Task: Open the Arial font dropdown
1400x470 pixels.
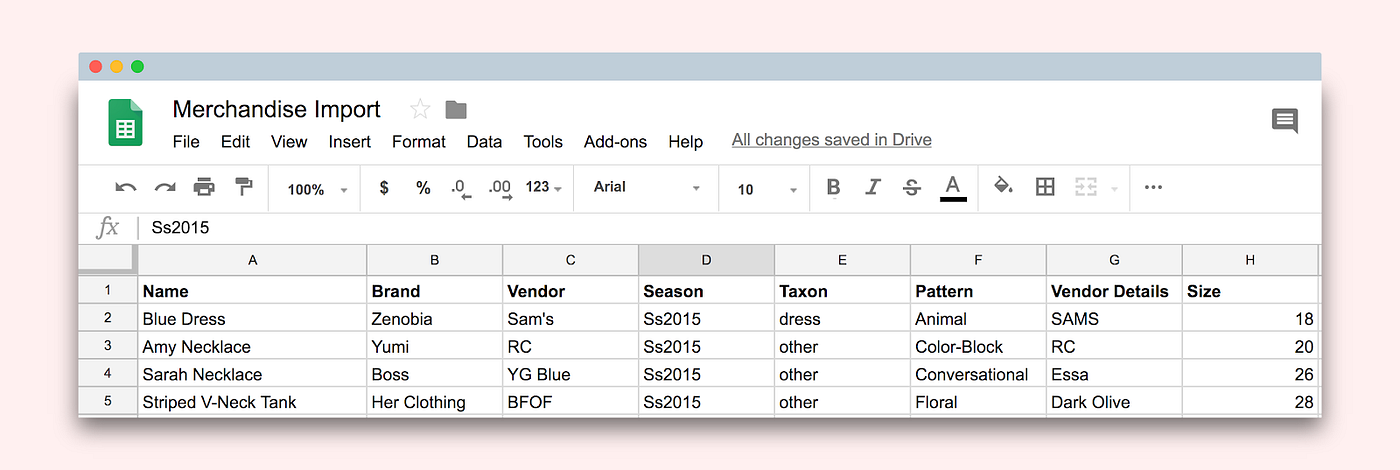Action: pyautogui.click(x=646, y=187)
